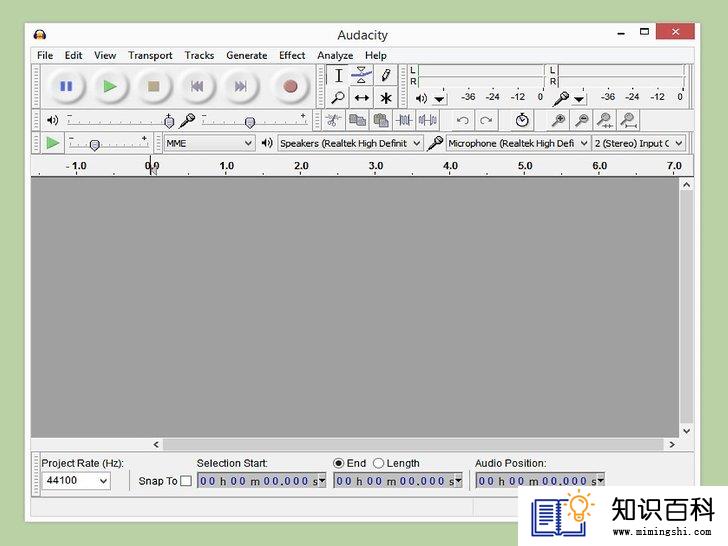Image resolution: width=728 pixels, height=546 pixels.
Task: Open the Tracks menu
Action: 199,55
